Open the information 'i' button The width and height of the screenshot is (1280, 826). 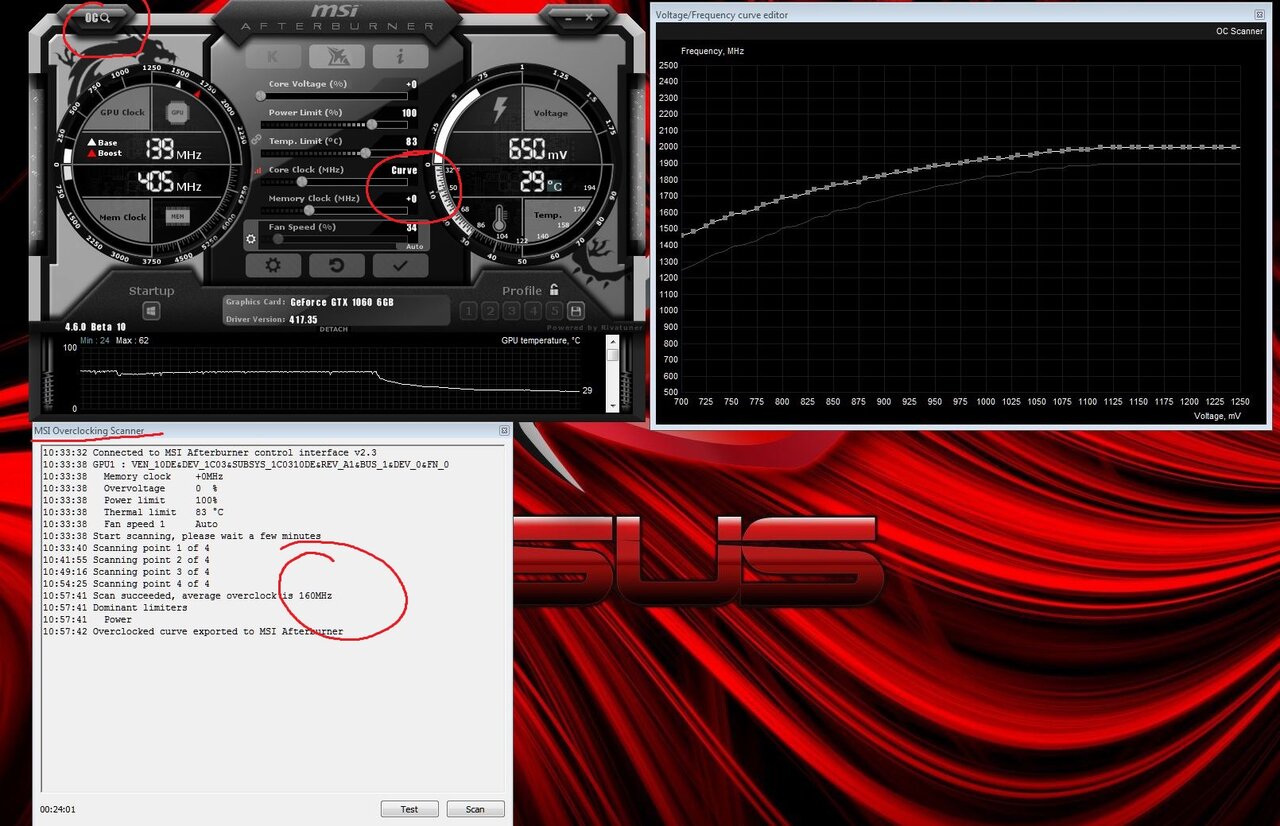pyautogui.click(x=401, y=57)
